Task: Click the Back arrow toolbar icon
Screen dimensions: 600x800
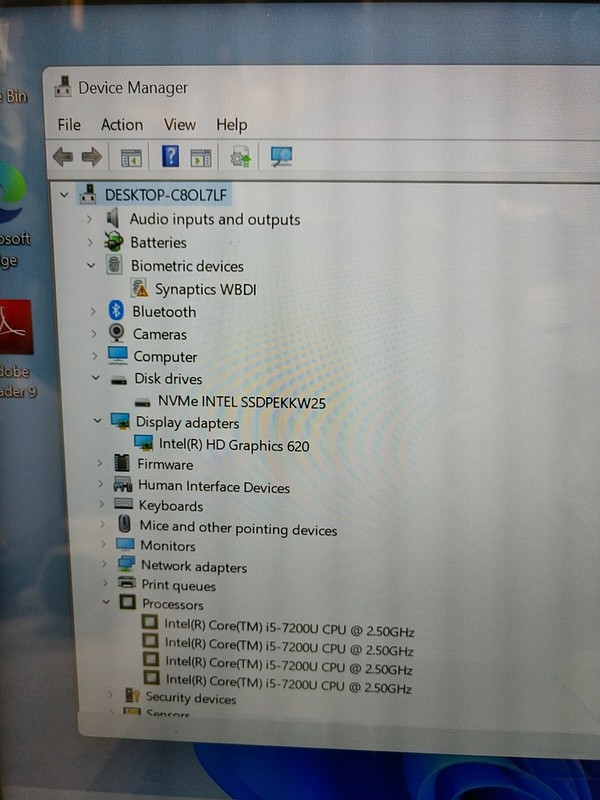Action: [x=63, y=157]
